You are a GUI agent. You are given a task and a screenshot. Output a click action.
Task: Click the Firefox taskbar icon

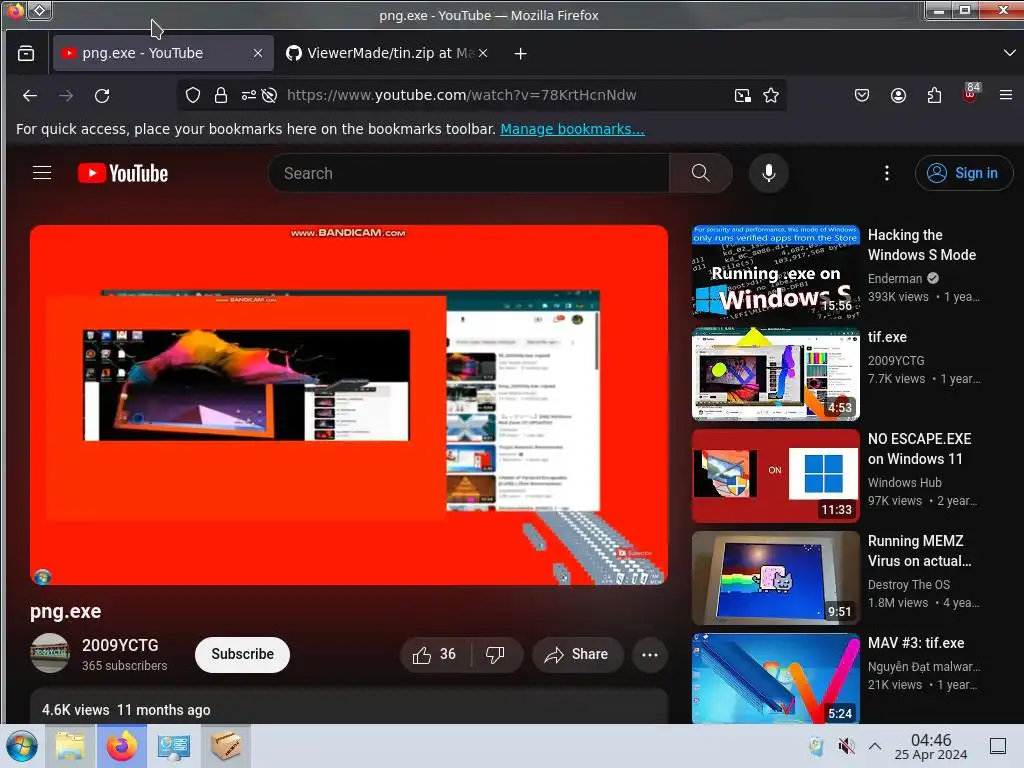pos(122,746)
